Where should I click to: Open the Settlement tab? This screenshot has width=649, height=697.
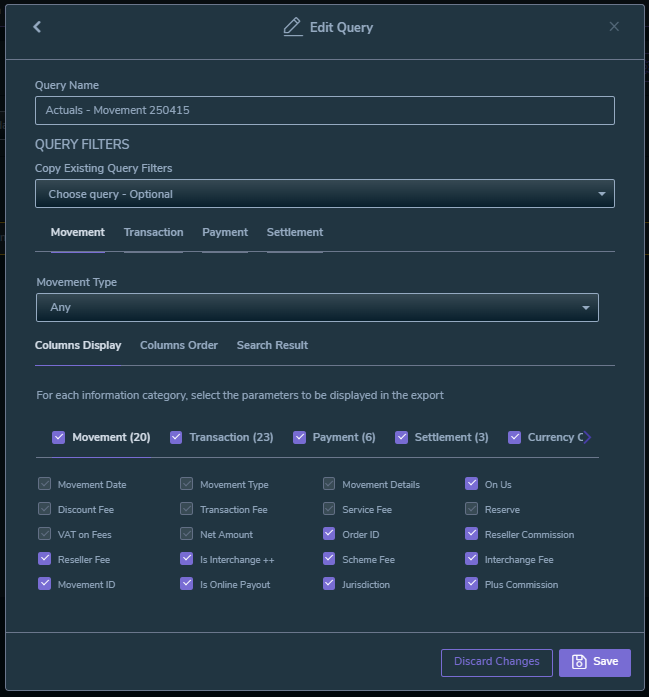coord(294,232)
